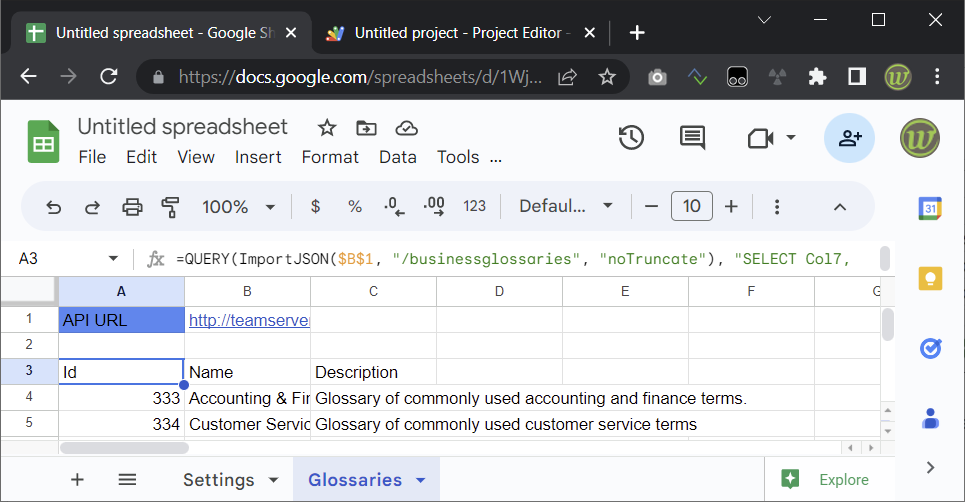This screenshot has width=965, height=502.
Task: Move spreadsheet using folder icon
Action: tap(366, 128)
